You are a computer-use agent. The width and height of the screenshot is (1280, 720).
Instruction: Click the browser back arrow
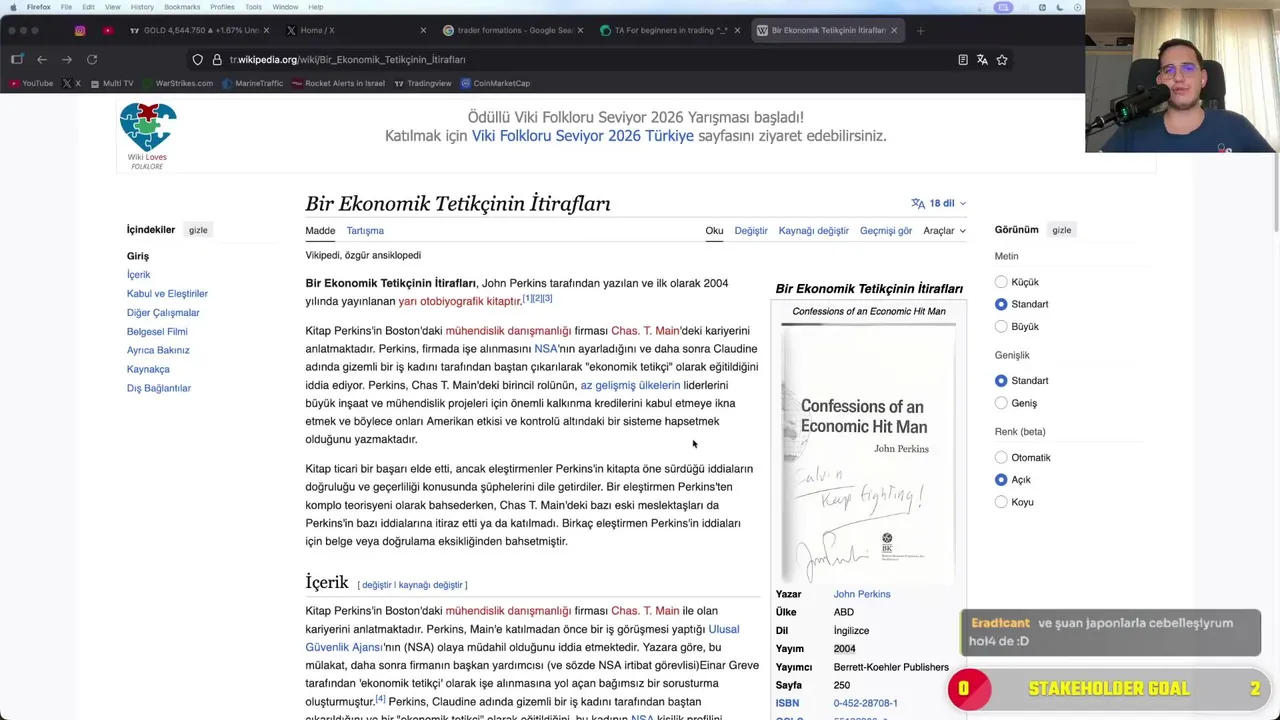(42, 60)
